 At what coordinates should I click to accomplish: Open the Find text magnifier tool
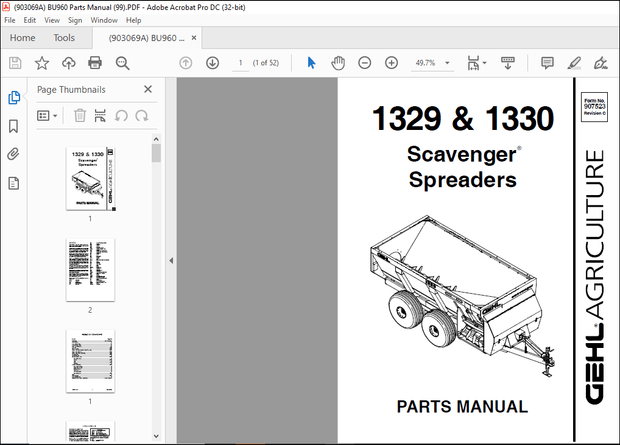(x=122, y=63)
